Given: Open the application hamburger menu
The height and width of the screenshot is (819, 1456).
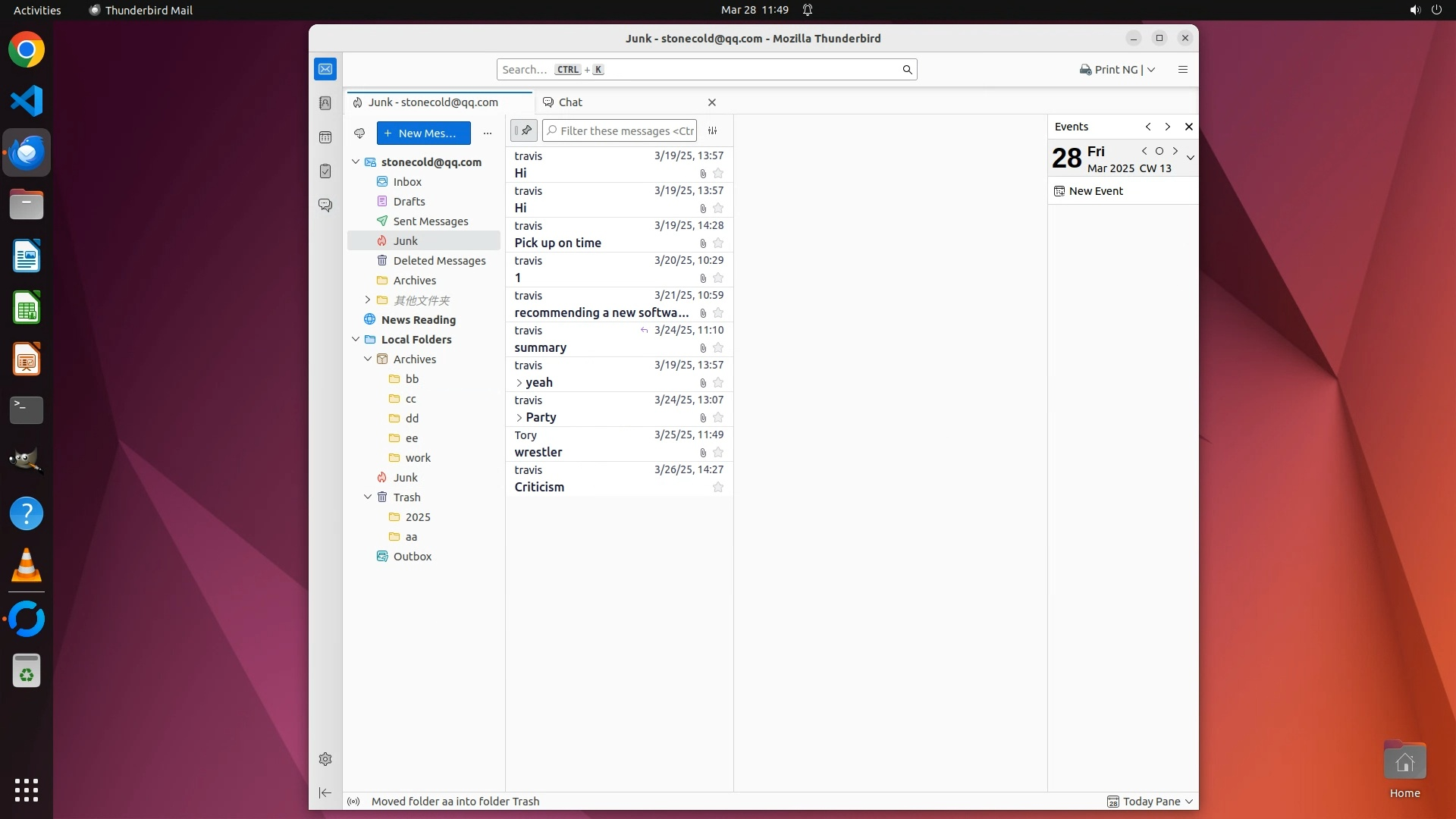Looking at the screenshot, I should click(x=1182, y=70).
